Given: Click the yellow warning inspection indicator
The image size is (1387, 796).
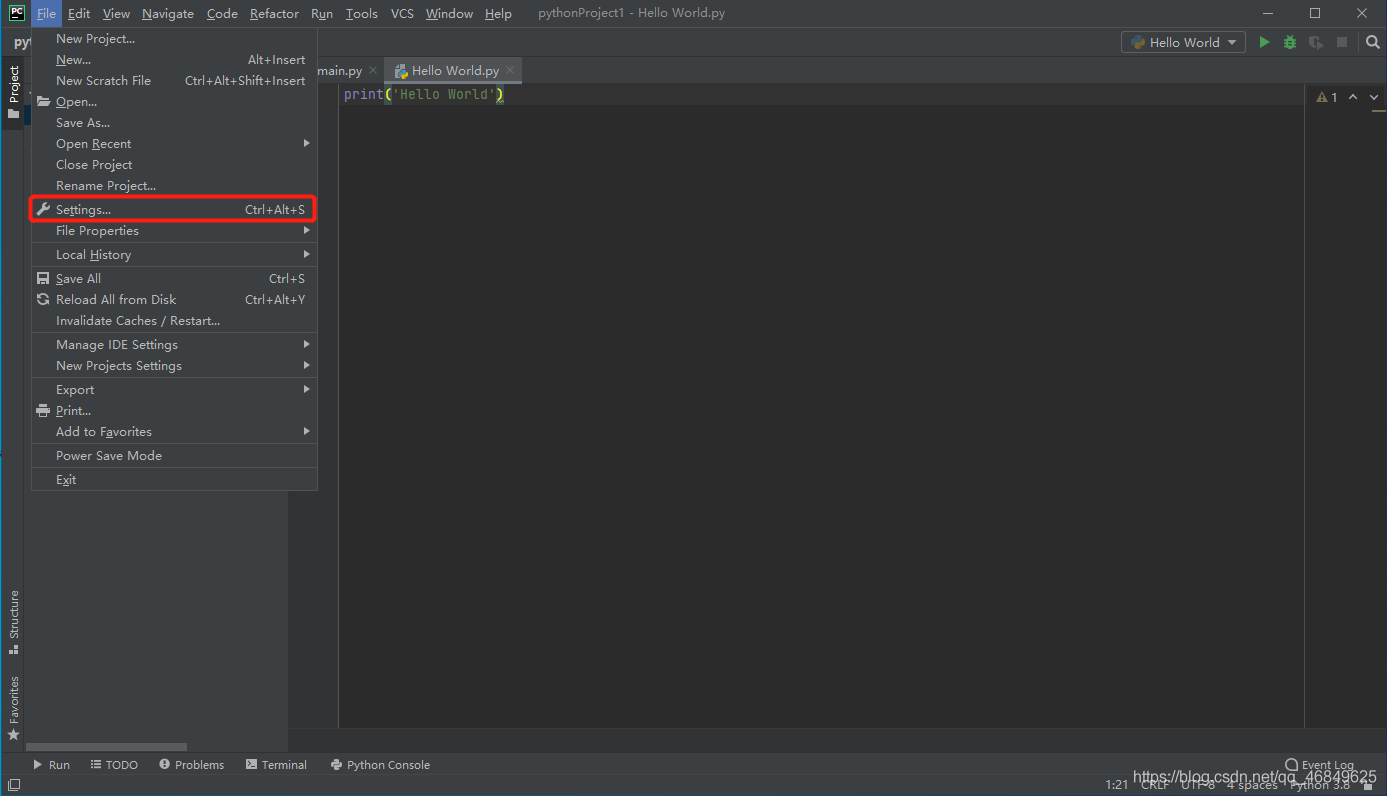Looking at the screenshot, I should (x=1327, y=97).
